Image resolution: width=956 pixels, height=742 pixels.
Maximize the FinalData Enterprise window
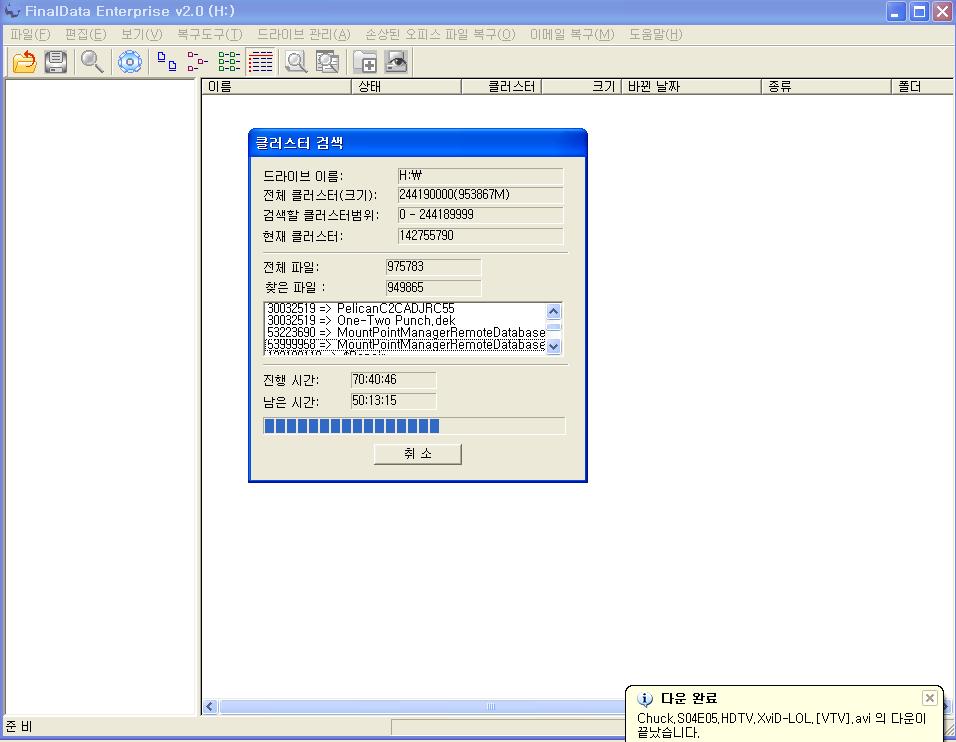click(x=919, y=12)
